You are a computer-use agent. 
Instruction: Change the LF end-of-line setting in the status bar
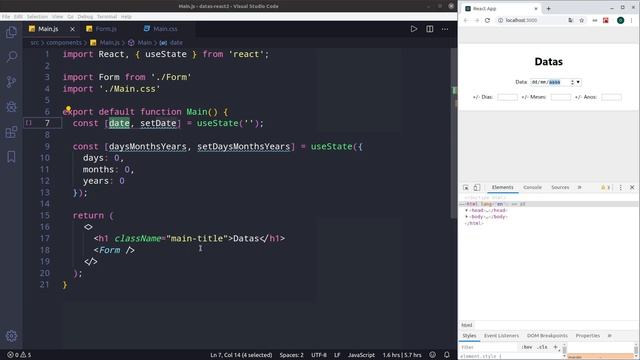pyautogui.click(x=337, y=355)
